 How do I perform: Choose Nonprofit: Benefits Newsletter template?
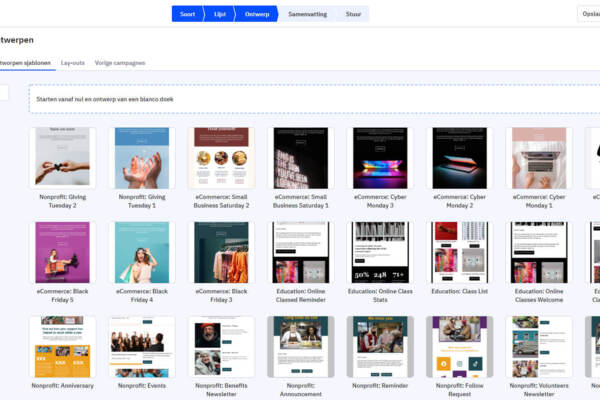[x=221, y=346]
